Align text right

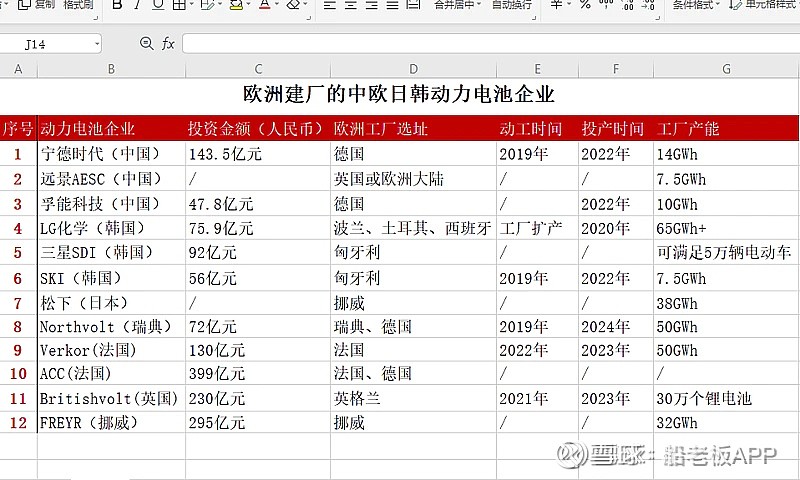pos(371,5)
